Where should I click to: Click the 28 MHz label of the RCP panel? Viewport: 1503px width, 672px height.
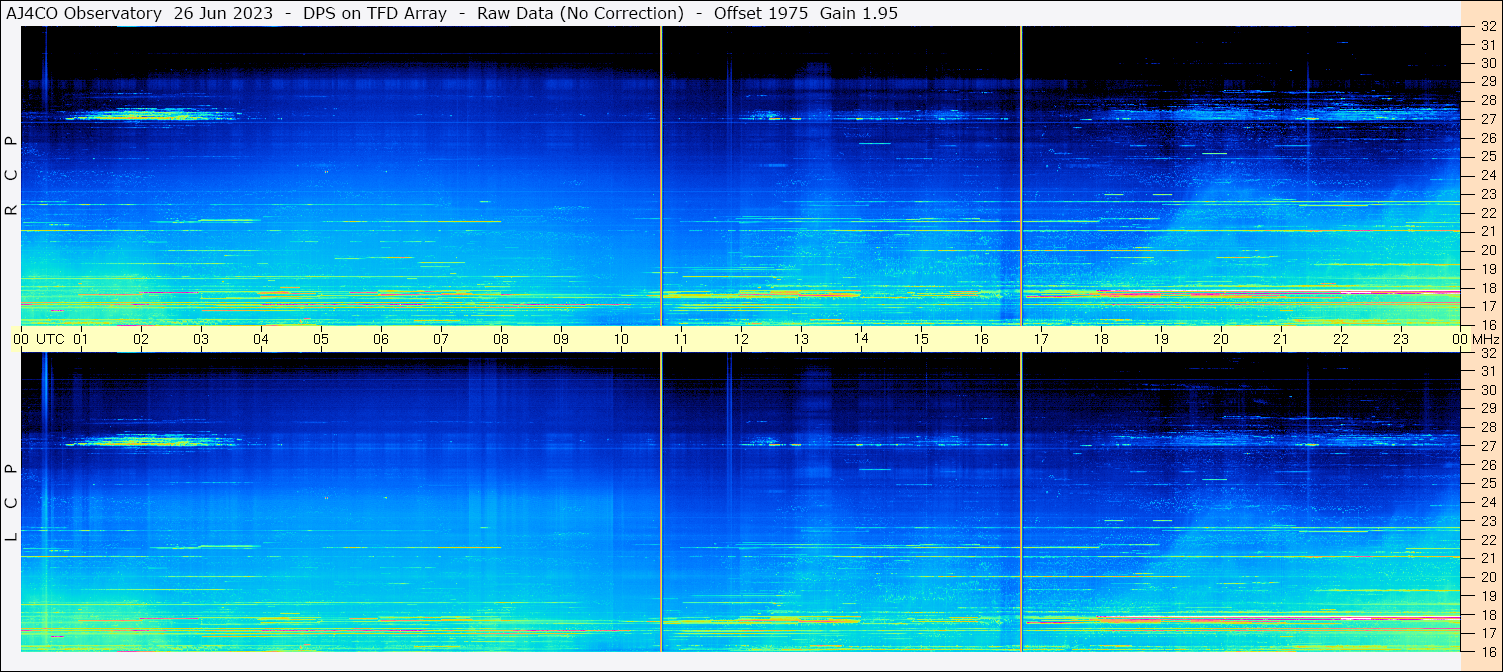click(x=1487, y=100)
